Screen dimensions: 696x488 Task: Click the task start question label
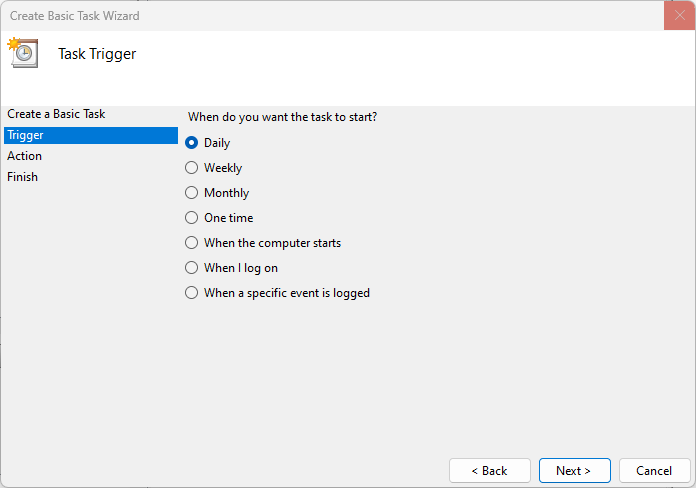click(x=283, y=117)
